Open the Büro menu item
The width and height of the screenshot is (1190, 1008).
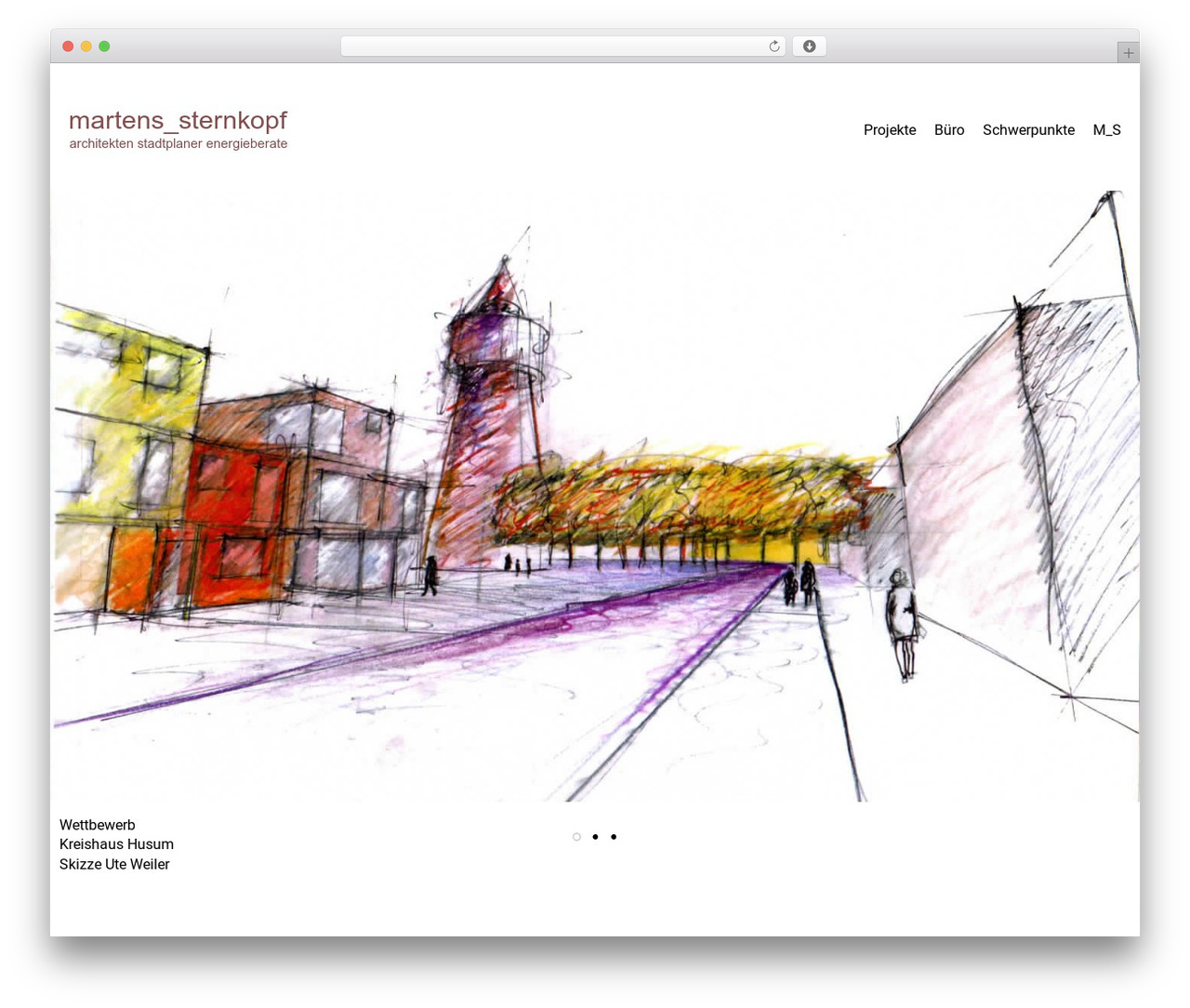(949, 130)
